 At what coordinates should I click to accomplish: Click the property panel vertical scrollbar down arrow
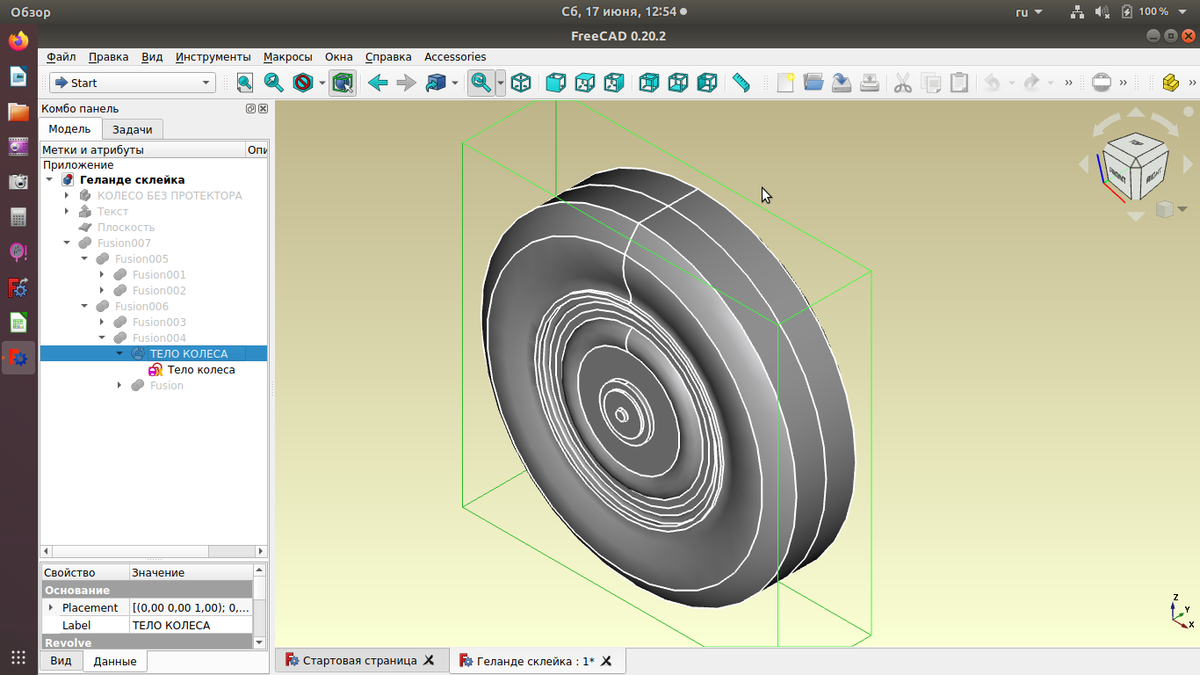click(x=260, y=642)
